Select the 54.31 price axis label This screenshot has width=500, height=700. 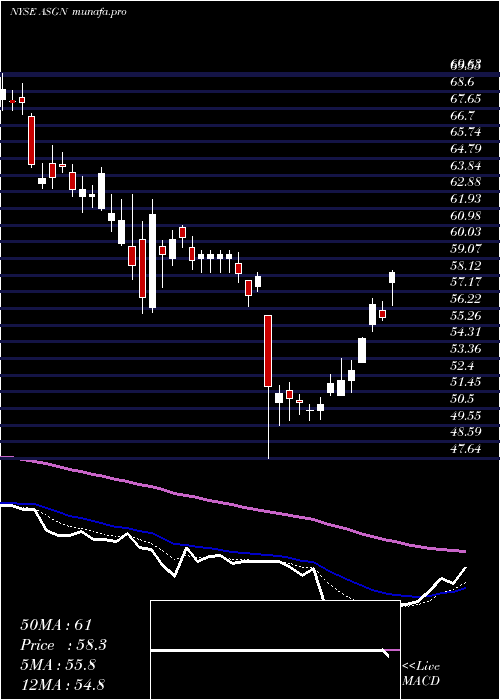coord(465,332)
